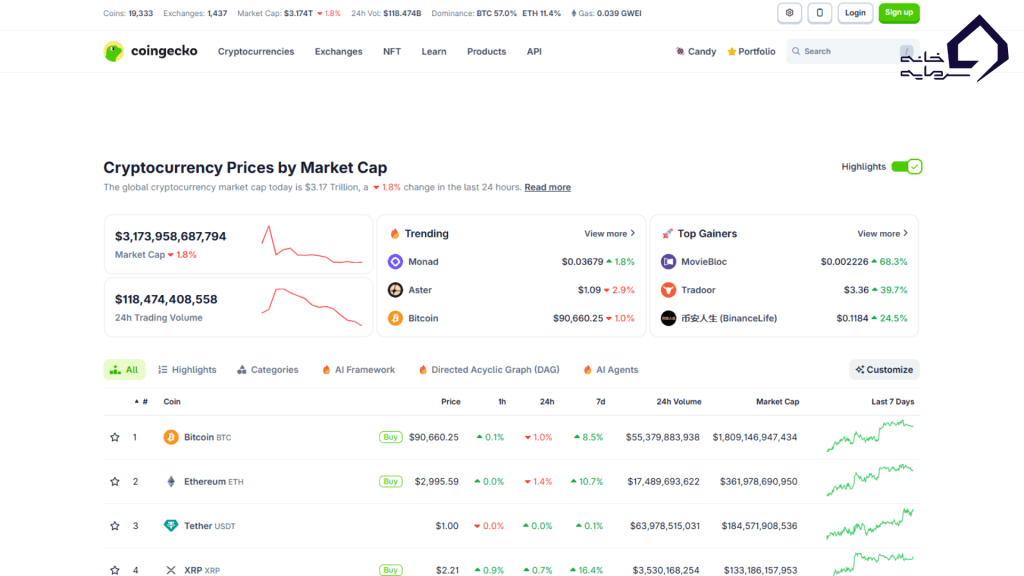Switch to the Categories tab
This screenshot has height=576, width=1024.
(267, 369)
